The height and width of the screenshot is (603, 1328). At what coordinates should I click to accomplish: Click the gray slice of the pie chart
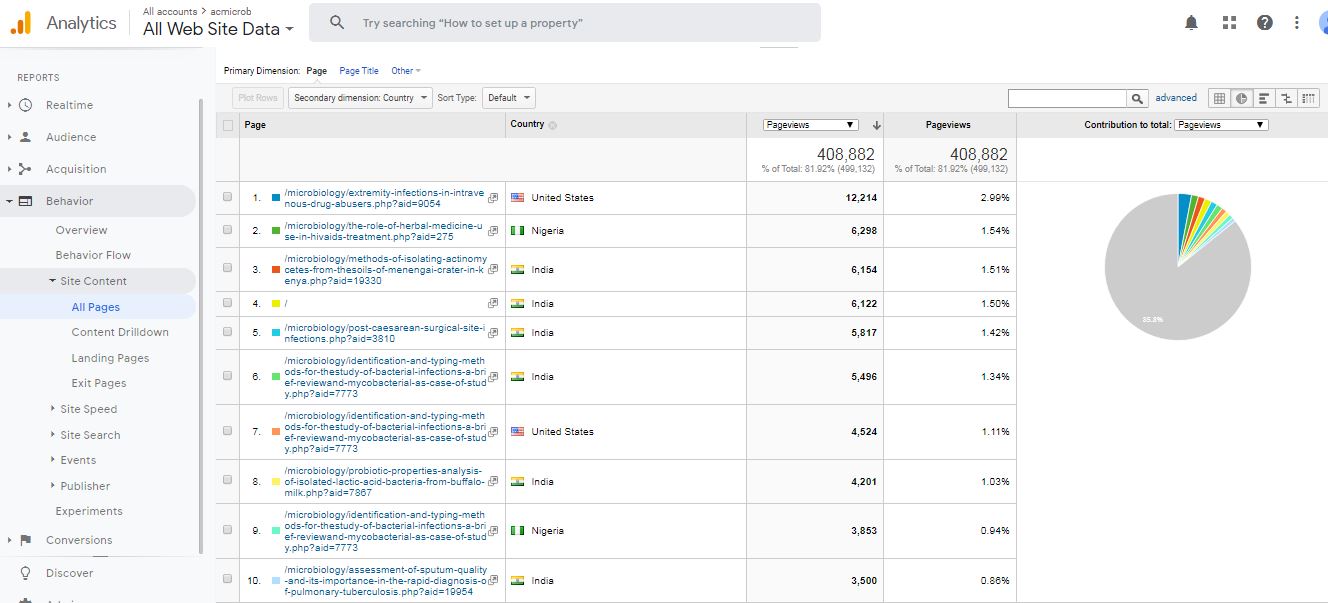[1170, 285]
